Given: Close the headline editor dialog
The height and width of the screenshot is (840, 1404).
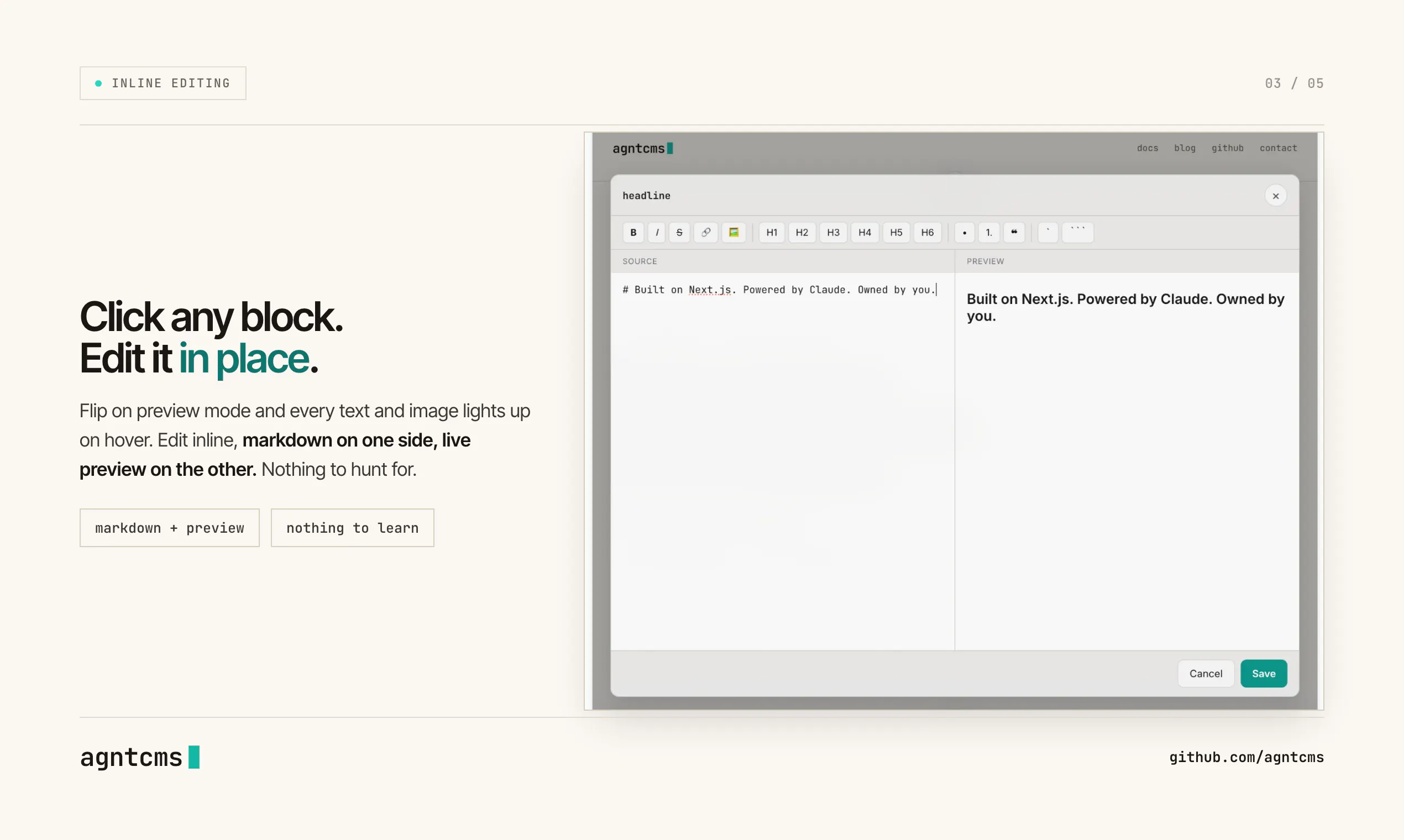Looking at the screenshot, I should [x=1276, y=196].
